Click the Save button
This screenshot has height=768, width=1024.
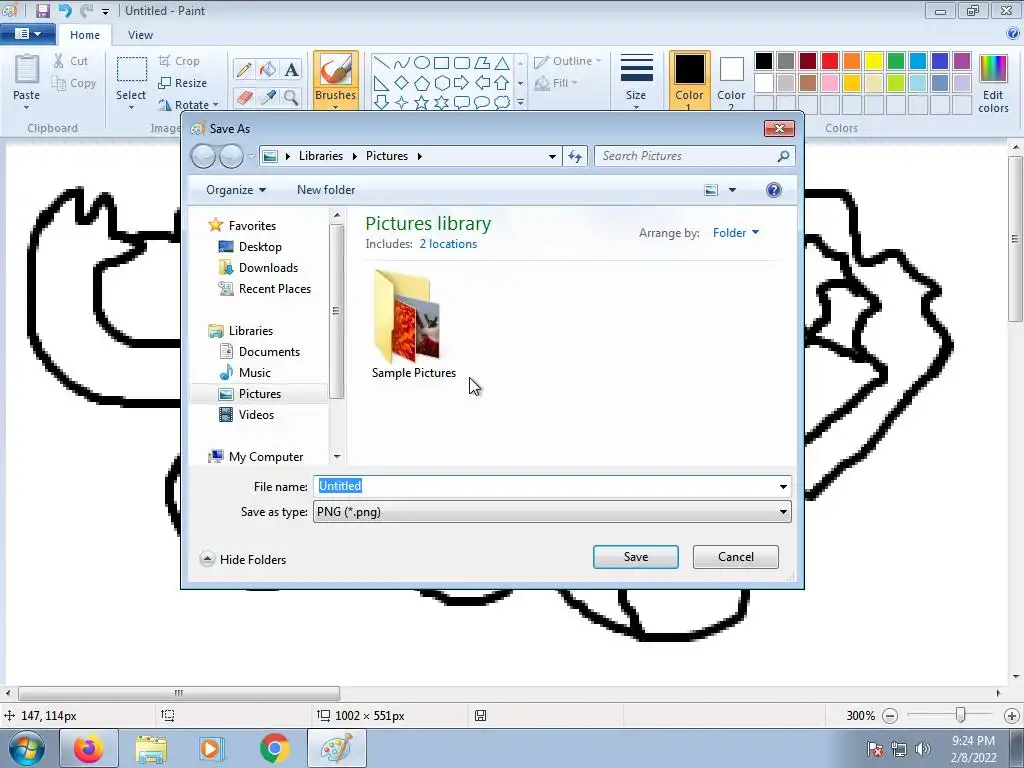point(635,557)
